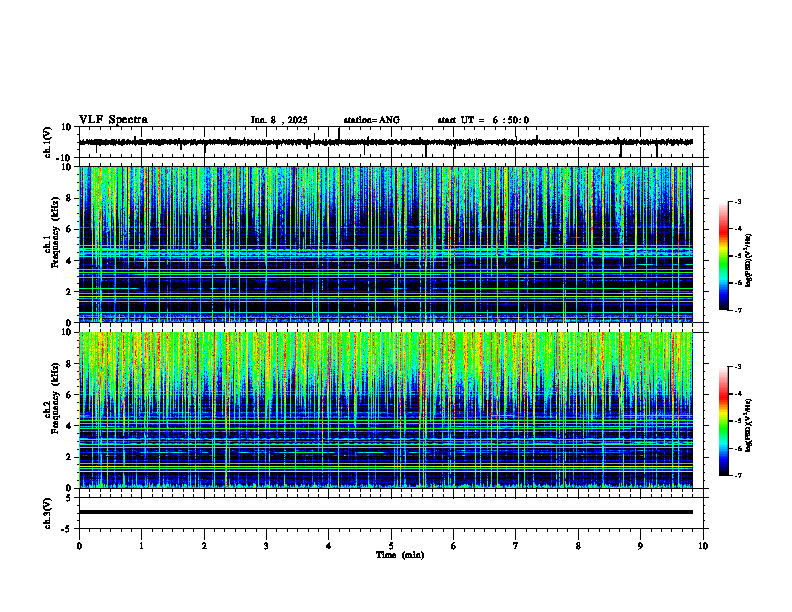Click the 'start UT = 6:50:0' header text
The image size is (792, 612).
[483, 120]
